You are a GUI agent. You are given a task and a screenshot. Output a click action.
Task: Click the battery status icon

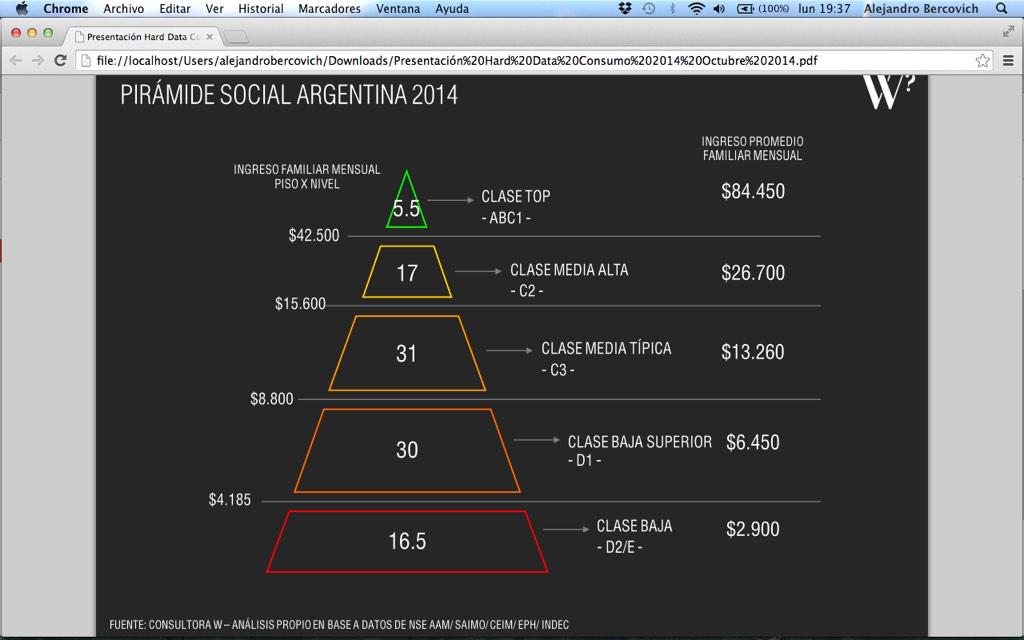[763, 8]
